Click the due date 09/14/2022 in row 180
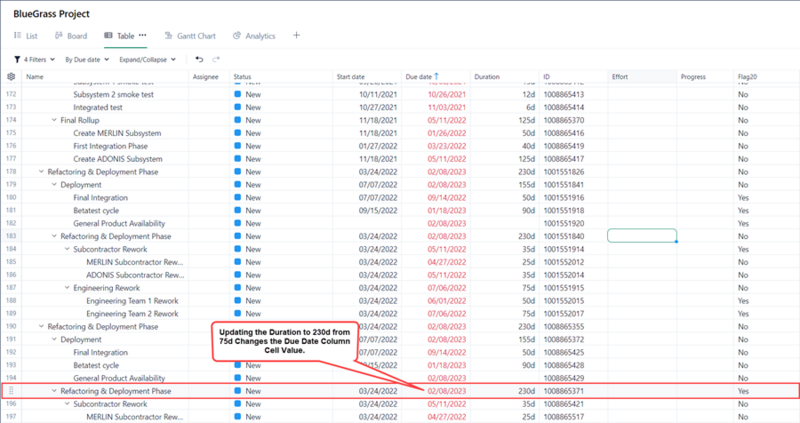 pyautogui.click(x=446, y=197)
